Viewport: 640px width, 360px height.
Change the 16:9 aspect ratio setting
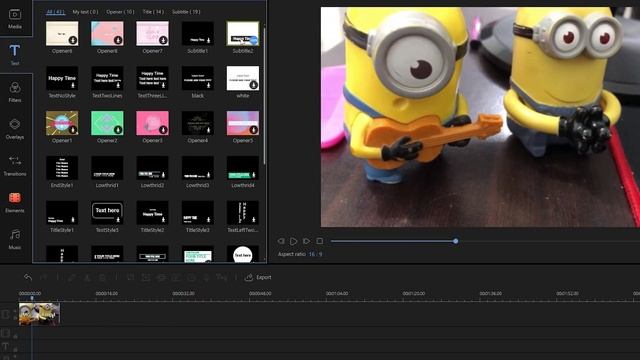click(x=315, y=254)
